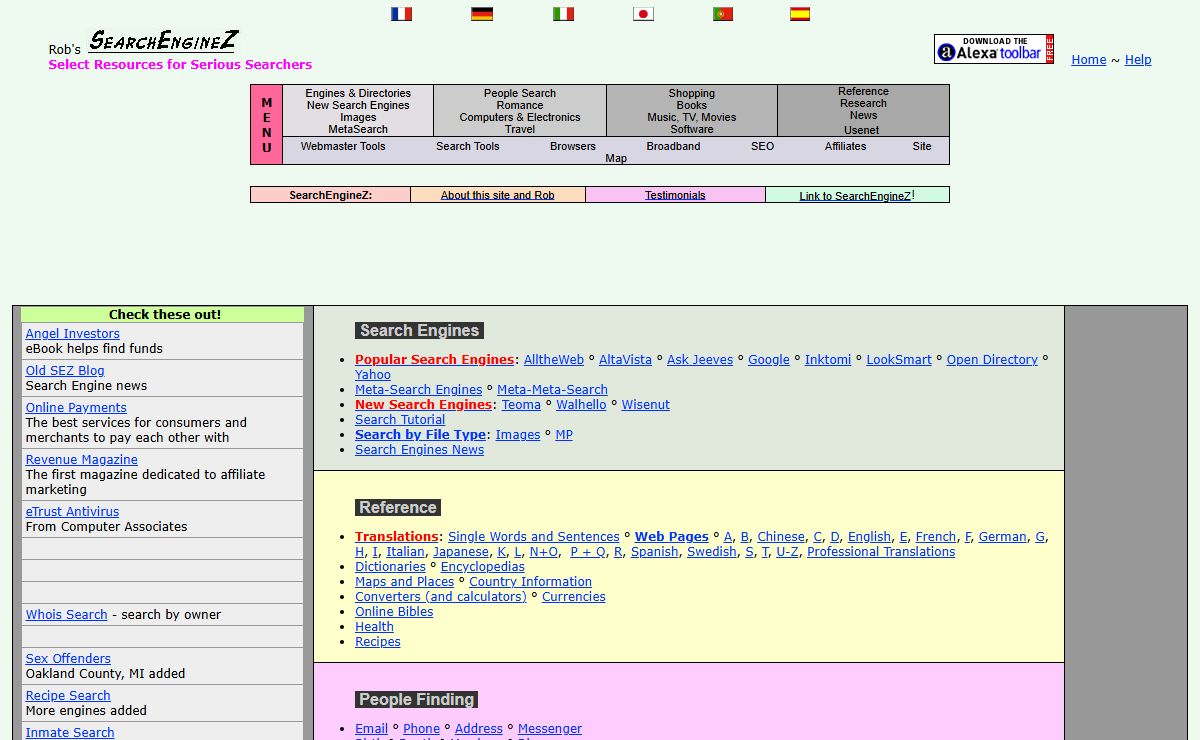Open Search by File Type link
Image resolution: width=1200 pixels, height=740 pixels.
click(420, 435)
